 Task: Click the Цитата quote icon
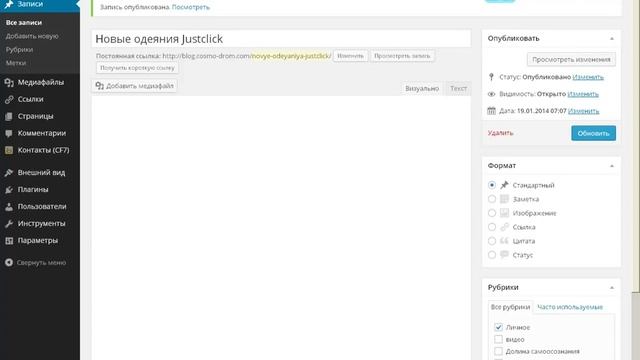[x=504, y=241]
